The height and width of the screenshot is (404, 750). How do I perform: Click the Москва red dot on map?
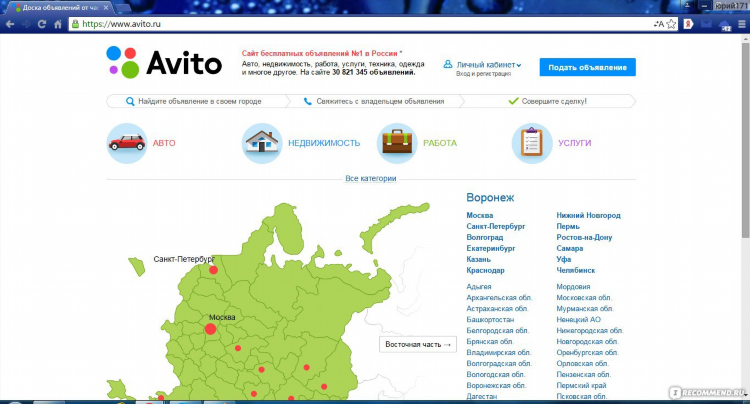point(210,329)
